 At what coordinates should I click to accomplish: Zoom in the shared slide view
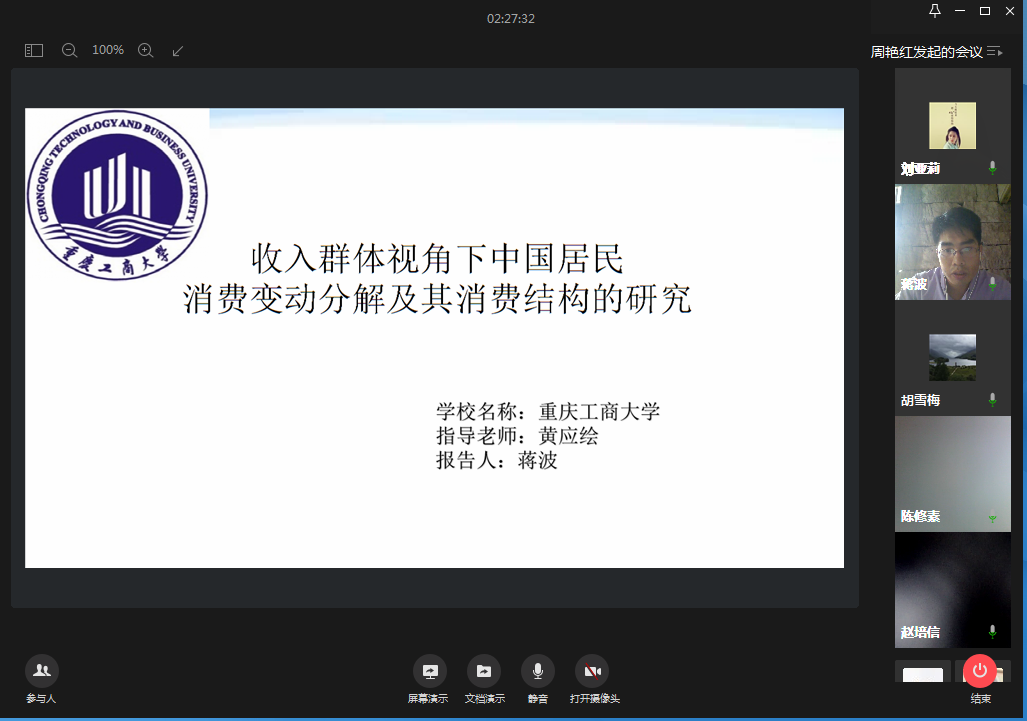click(145, 50)
